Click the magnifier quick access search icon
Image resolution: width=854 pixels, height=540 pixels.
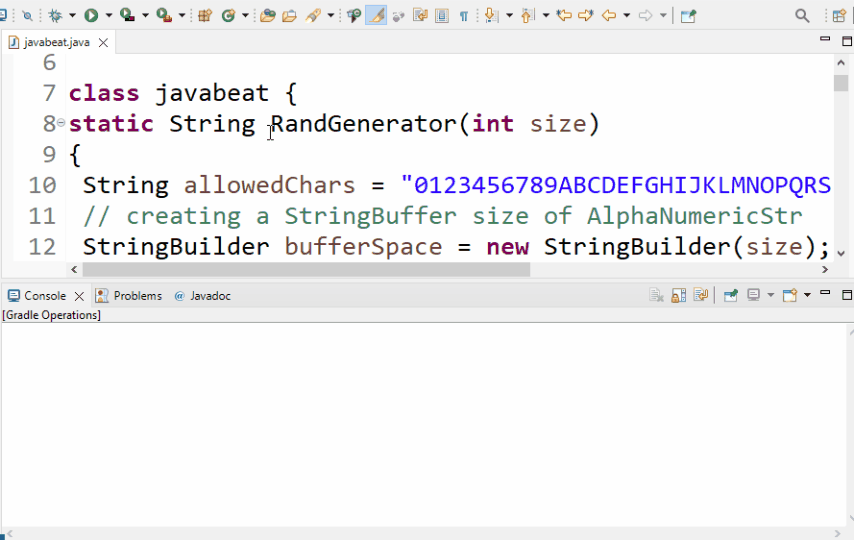click(x=802, y=16)
